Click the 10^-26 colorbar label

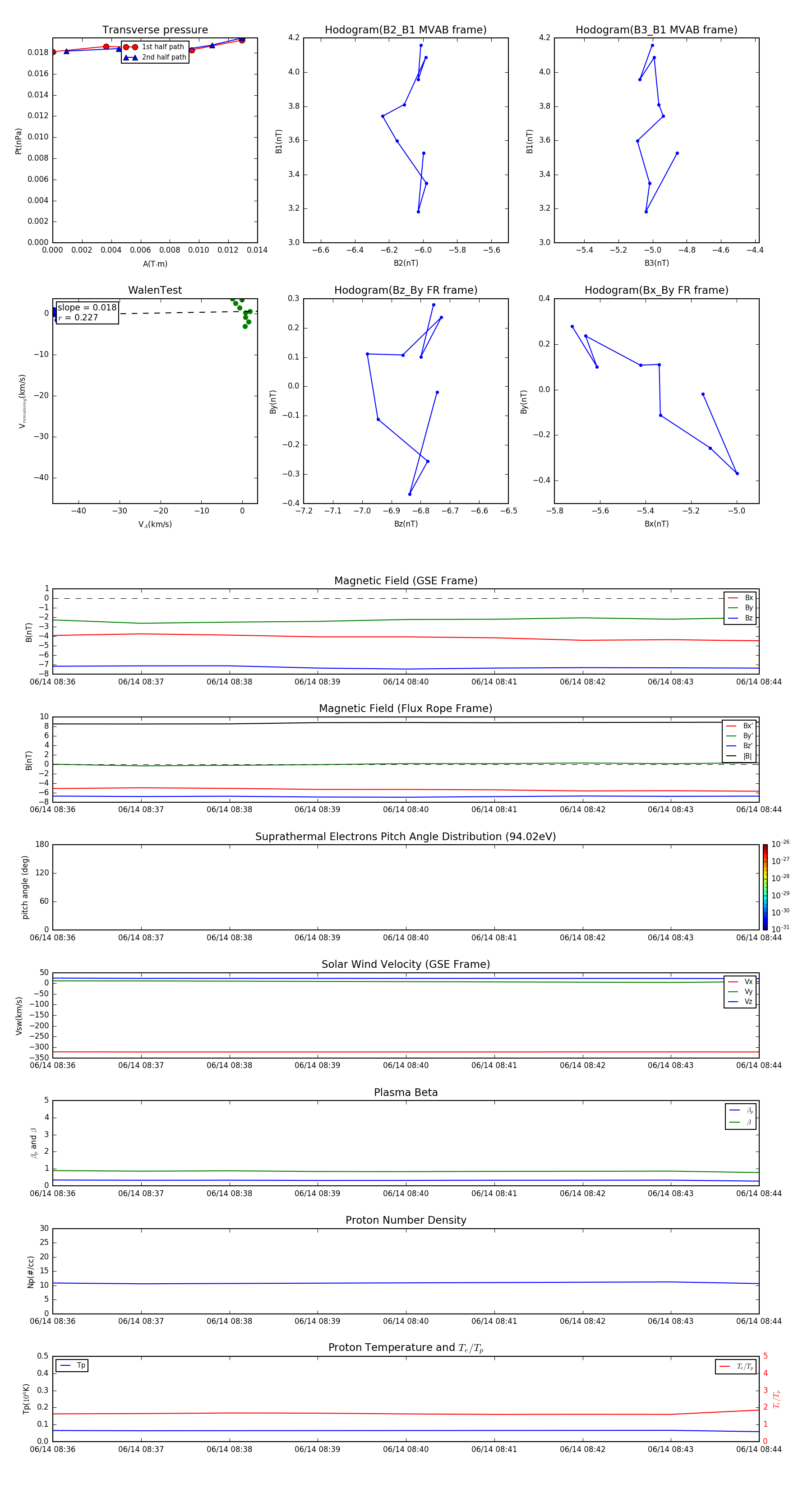point(780,844)
